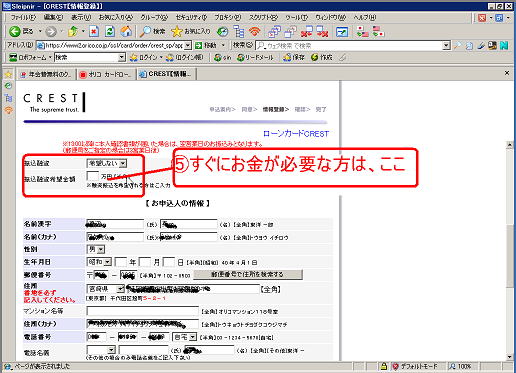The image size is (516, 373).
Task: Click the RSS icon in the side panel
Action: pyautogui.click(x=8, y=110)
